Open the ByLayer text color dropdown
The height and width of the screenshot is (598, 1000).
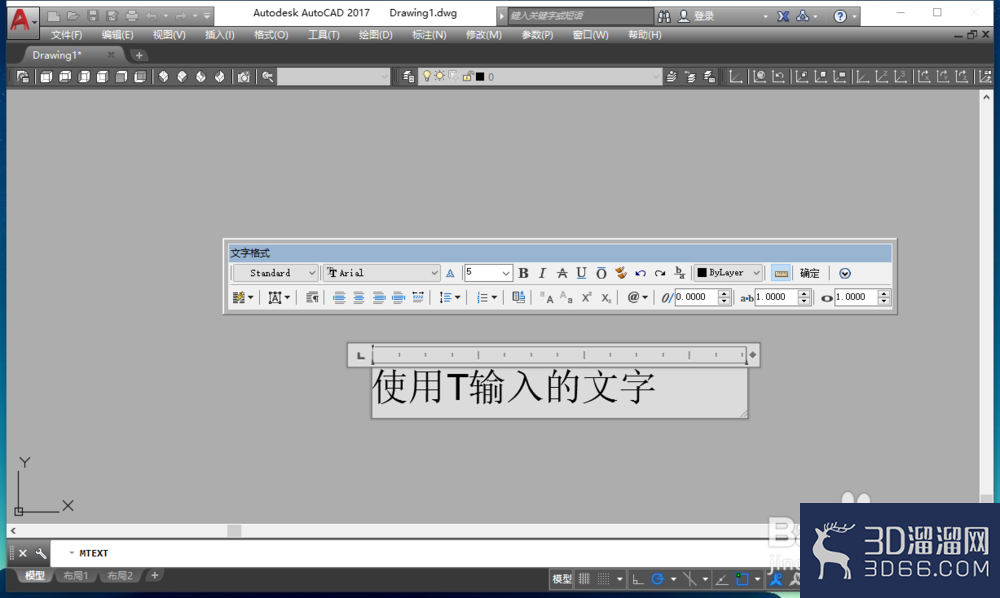coord(728,273)
